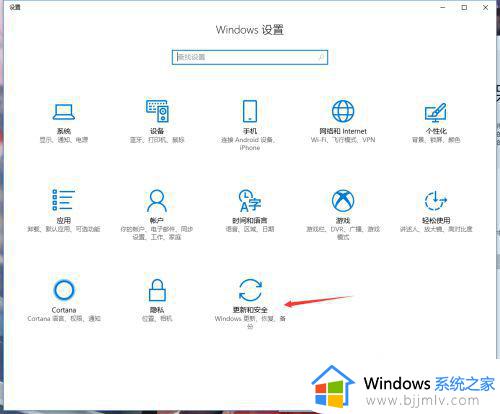
Task: Open the 应用 (Apps) list icon
Action: (x=63, y=200)
